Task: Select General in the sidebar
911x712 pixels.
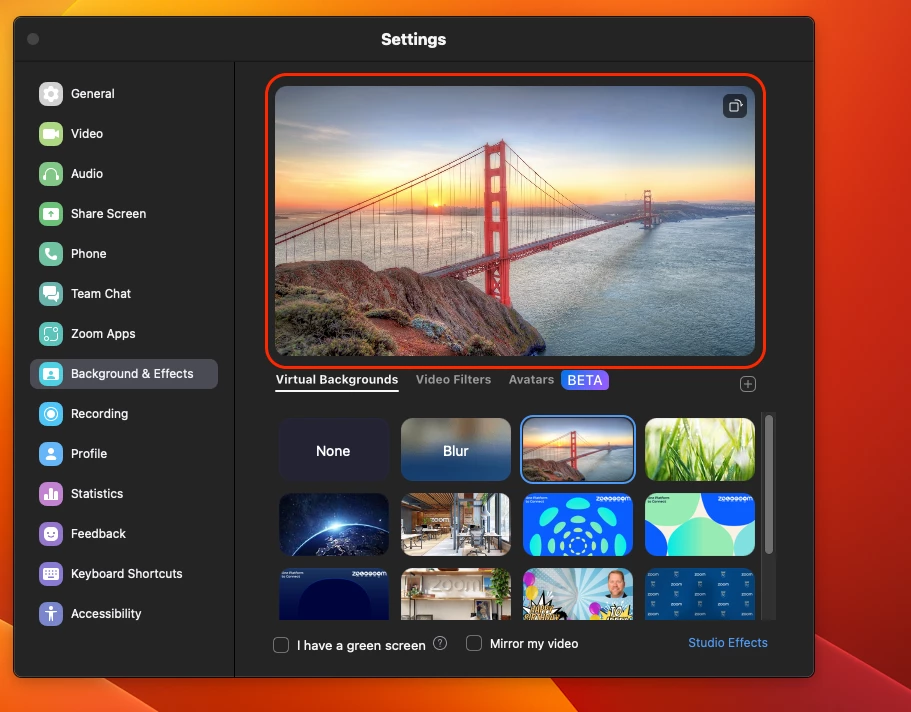Action: pyautogui.click(x=124, y=94)
